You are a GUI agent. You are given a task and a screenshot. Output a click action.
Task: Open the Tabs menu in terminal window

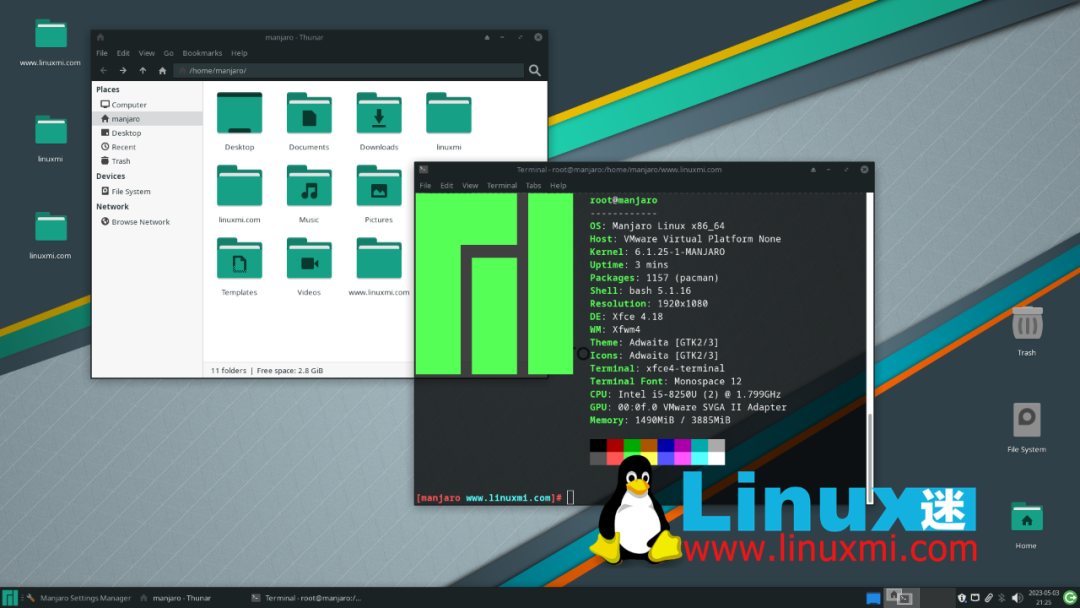click(x=533, y=185)
